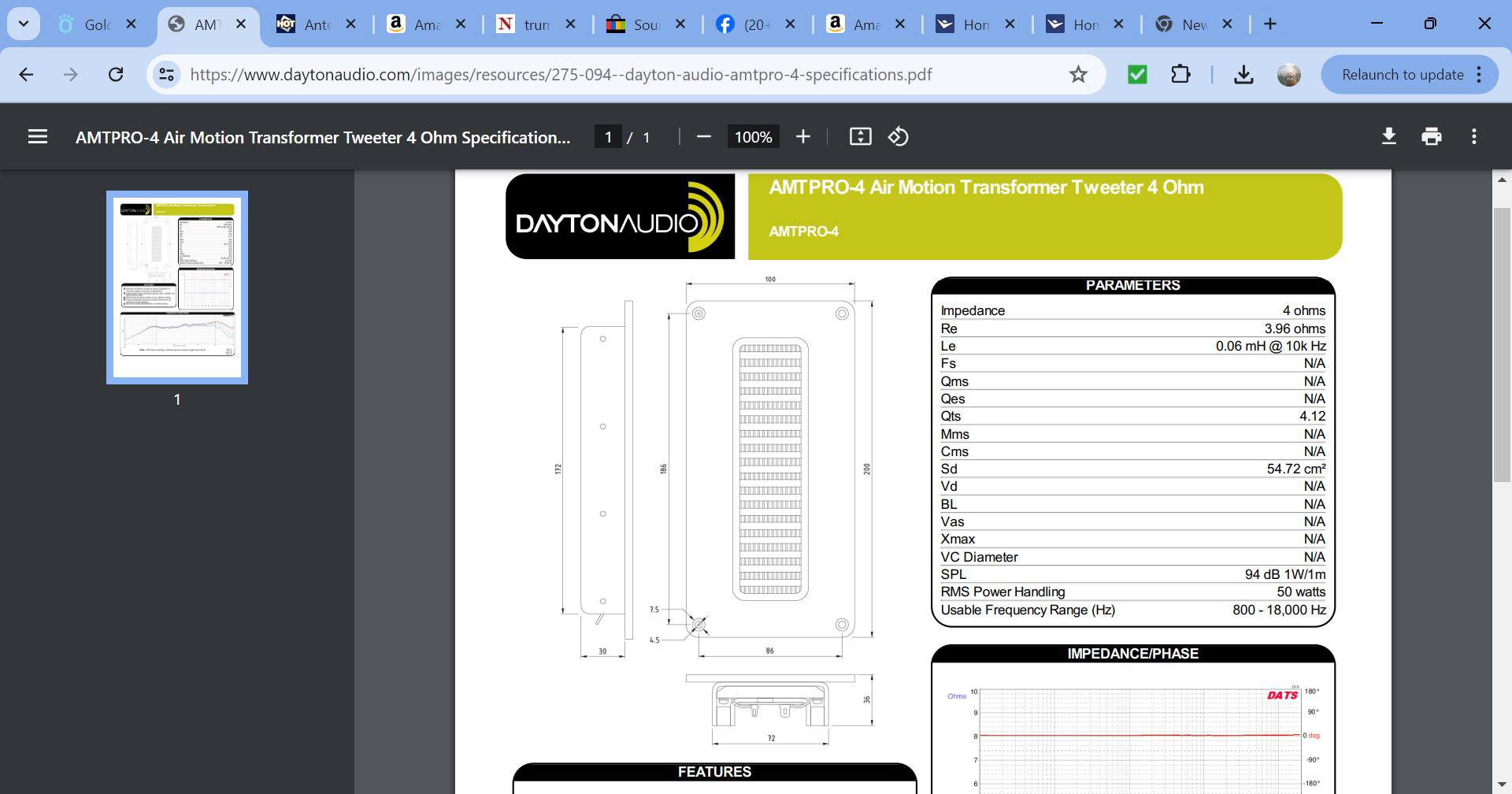Select page 1 thumbnail in sidebar
The image size is (1512, 794).
tap(177, 288)
